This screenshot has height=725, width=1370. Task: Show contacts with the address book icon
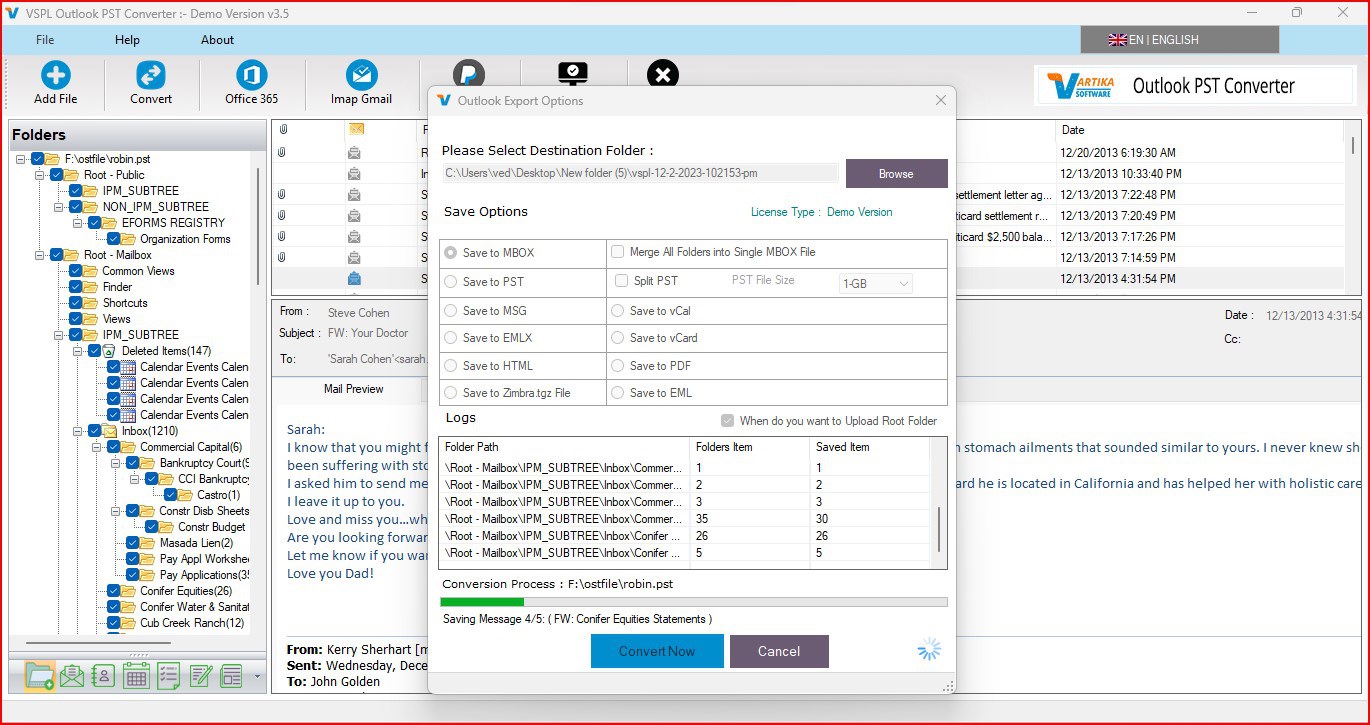[103, 676]
